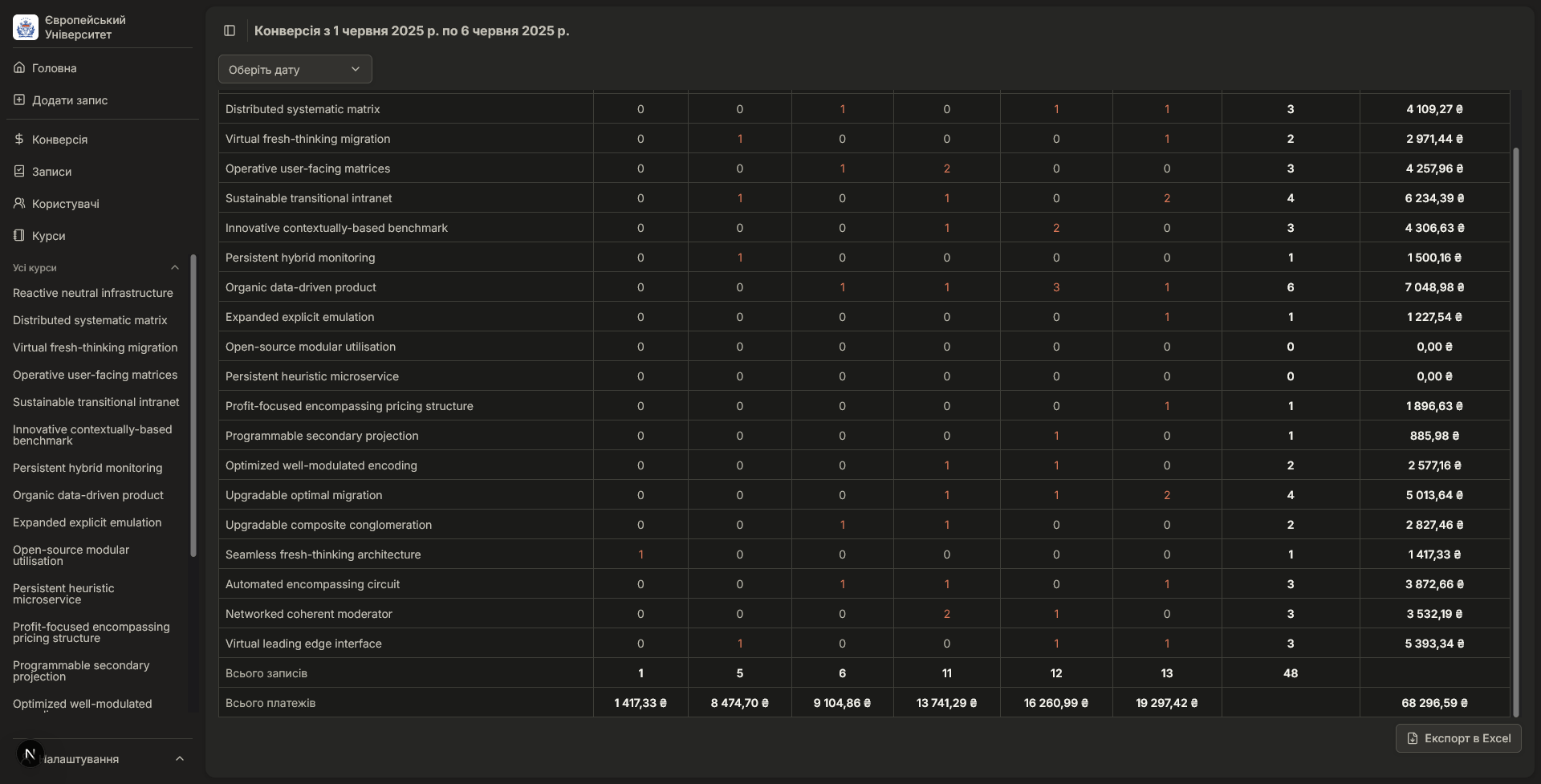Click the Upgradable optimal migration table row
The width and height of the screenshot is (1541, 784).
pyautogui.click(x=303, y=495)
